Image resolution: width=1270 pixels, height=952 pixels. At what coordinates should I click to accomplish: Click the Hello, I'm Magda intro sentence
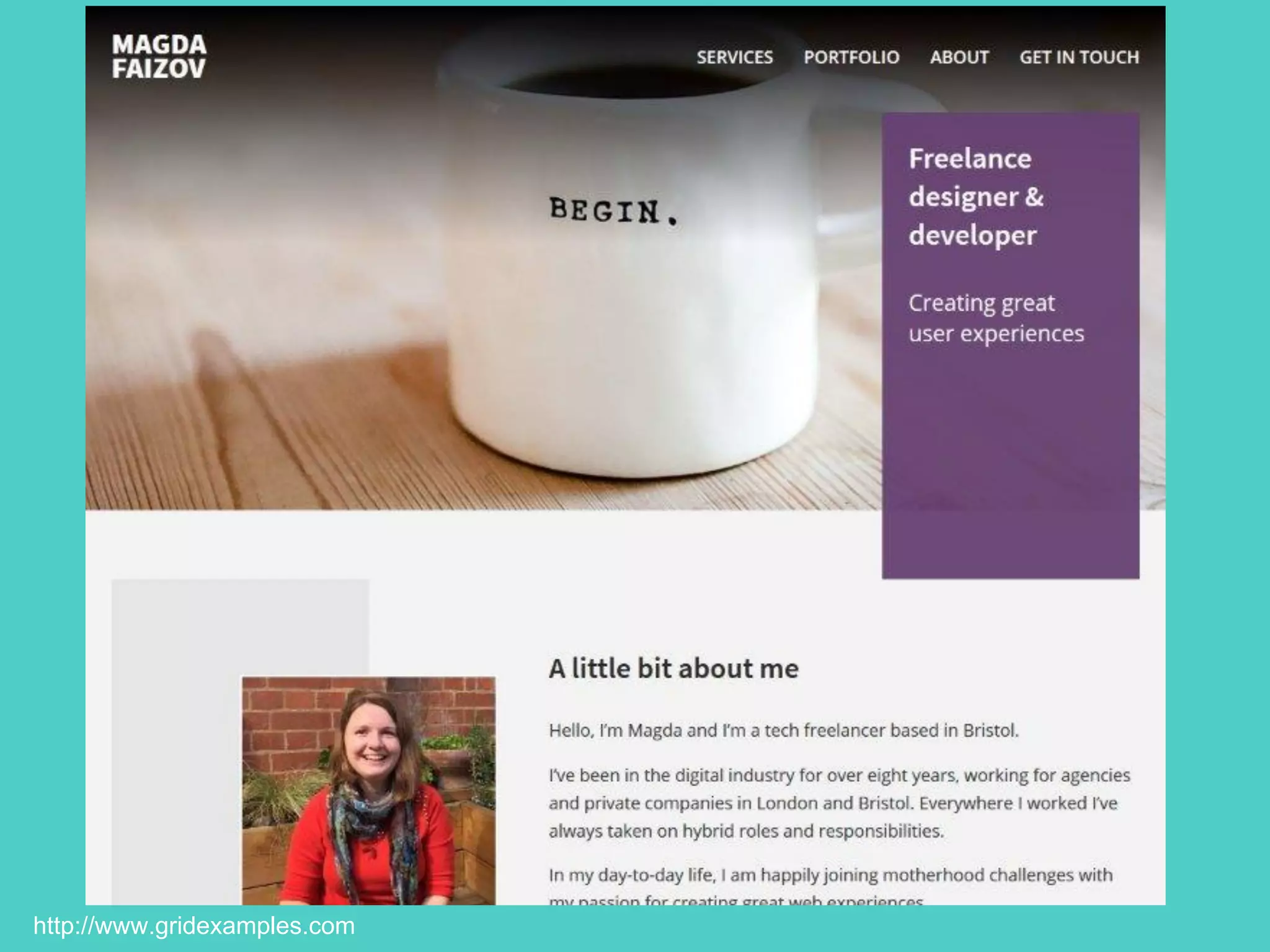(x=784, y=731)
